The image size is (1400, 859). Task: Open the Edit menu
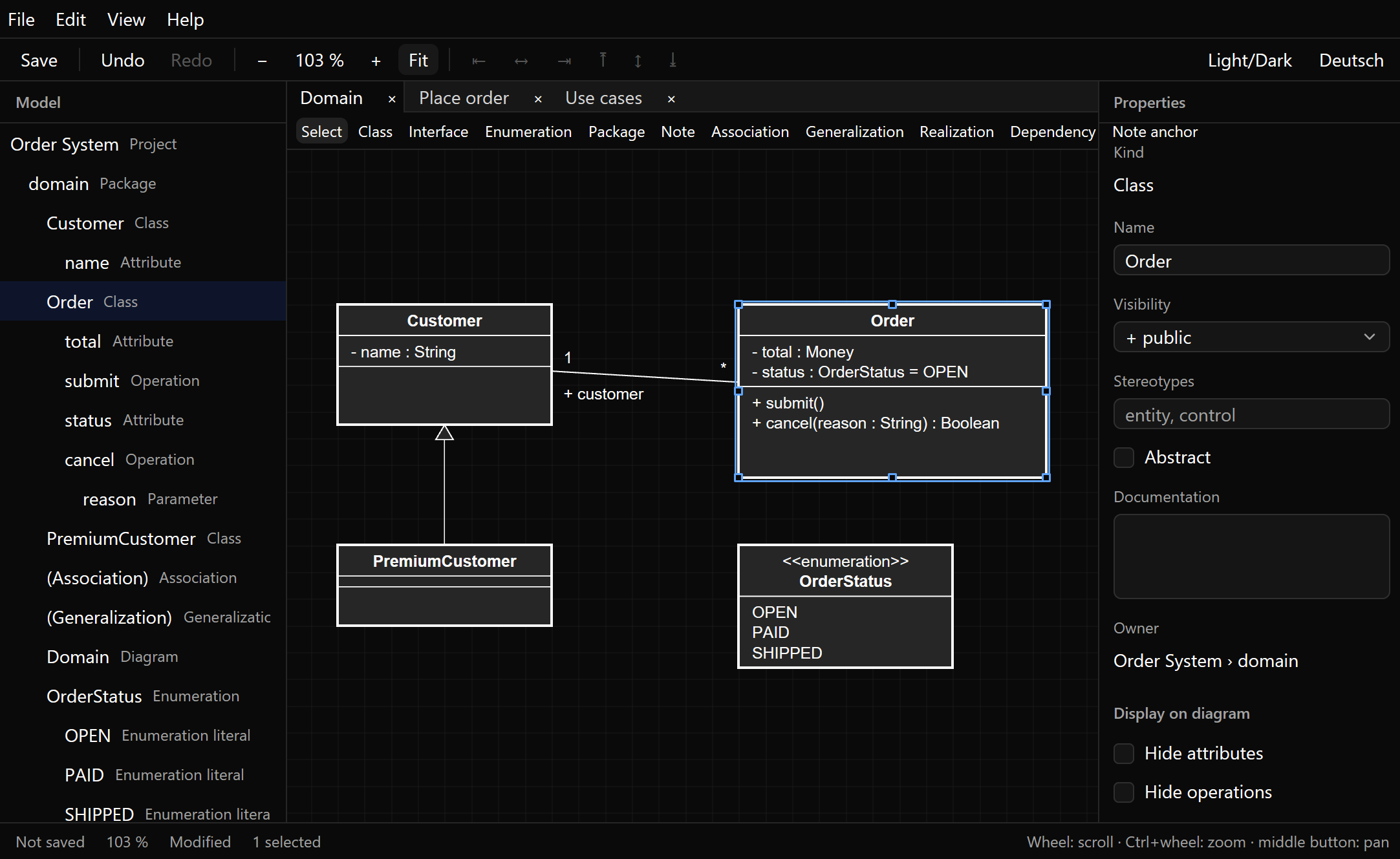click(x=70, y=19)
